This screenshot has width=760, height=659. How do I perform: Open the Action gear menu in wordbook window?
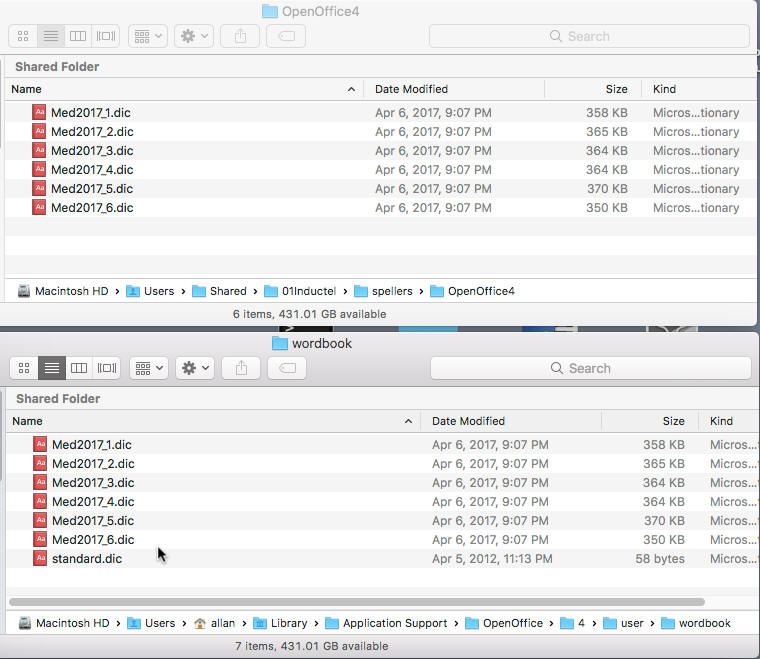click(x=194, y=368)
